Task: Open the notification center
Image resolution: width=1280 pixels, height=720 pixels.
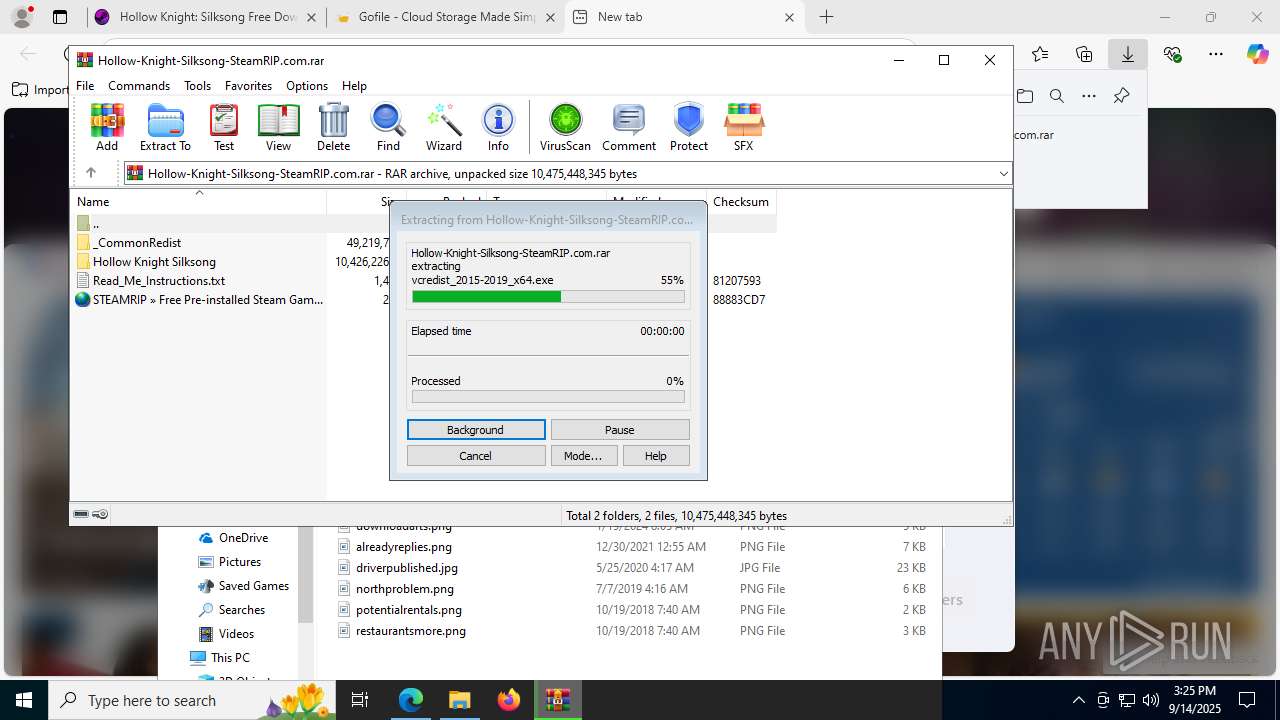Action: click(x=1247, y=700)
